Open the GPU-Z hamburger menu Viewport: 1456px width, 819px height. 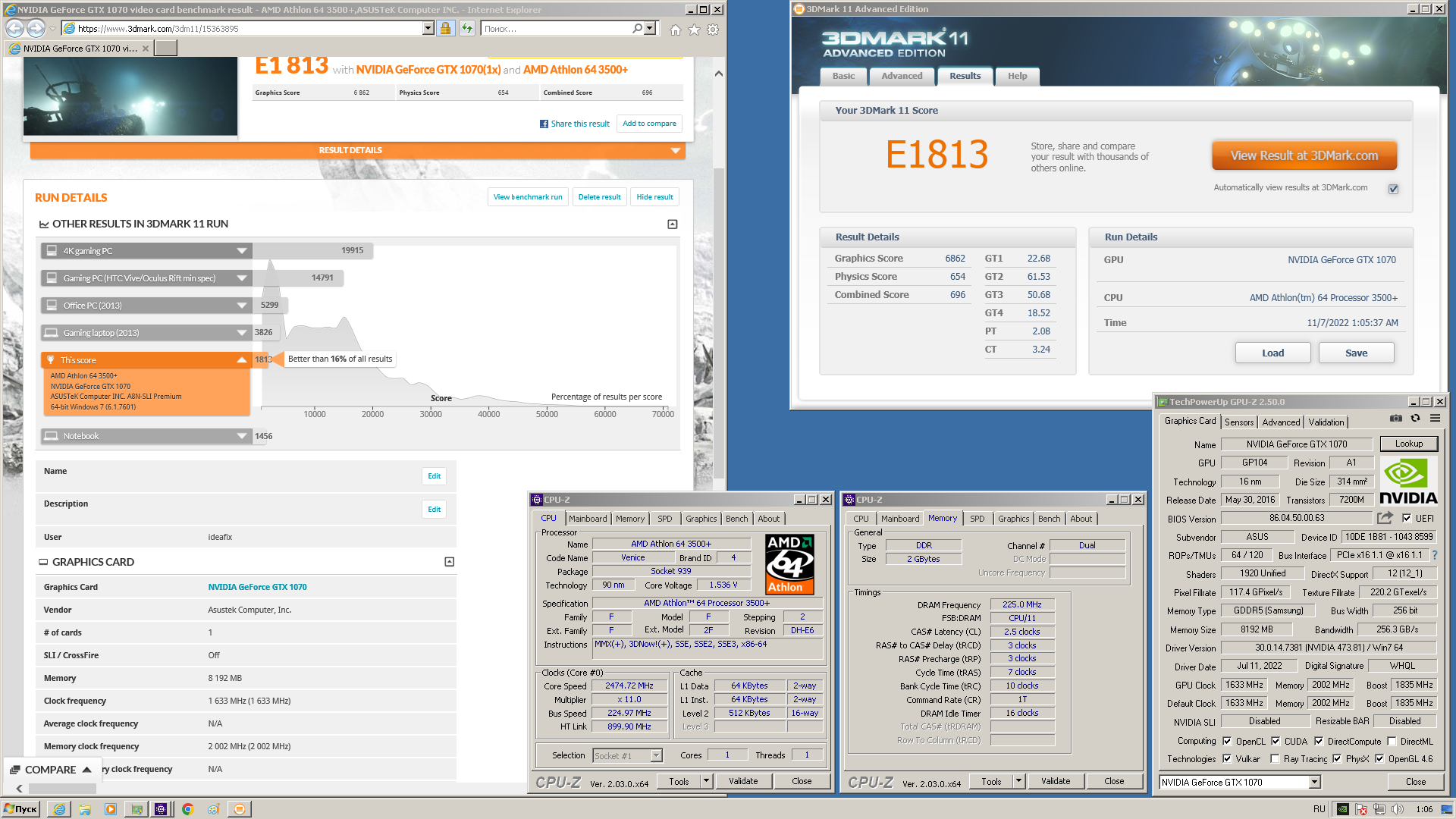1435,419
